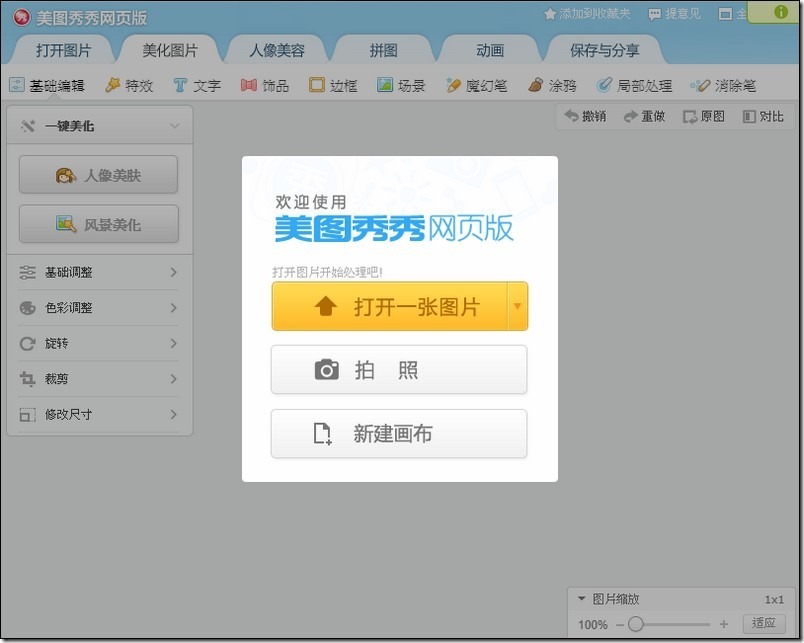
Task: Click the zoom in plus button
Action: pos(723,624)
